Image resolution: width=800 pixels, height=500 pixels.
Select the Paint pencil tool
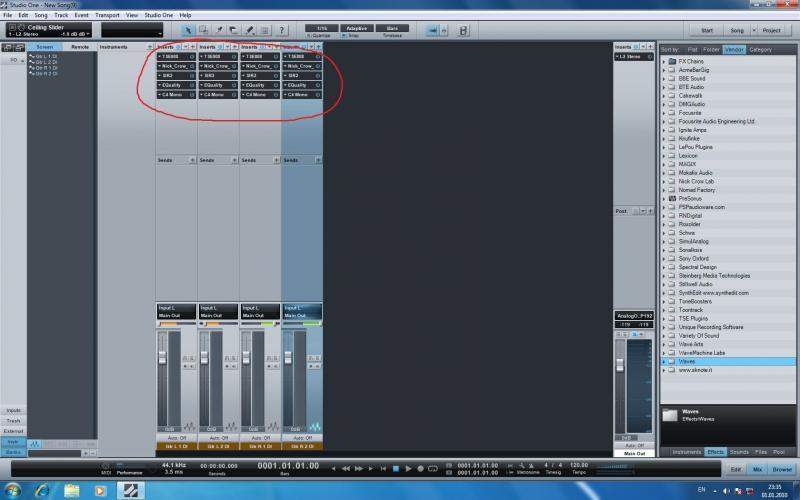(250, 31)
